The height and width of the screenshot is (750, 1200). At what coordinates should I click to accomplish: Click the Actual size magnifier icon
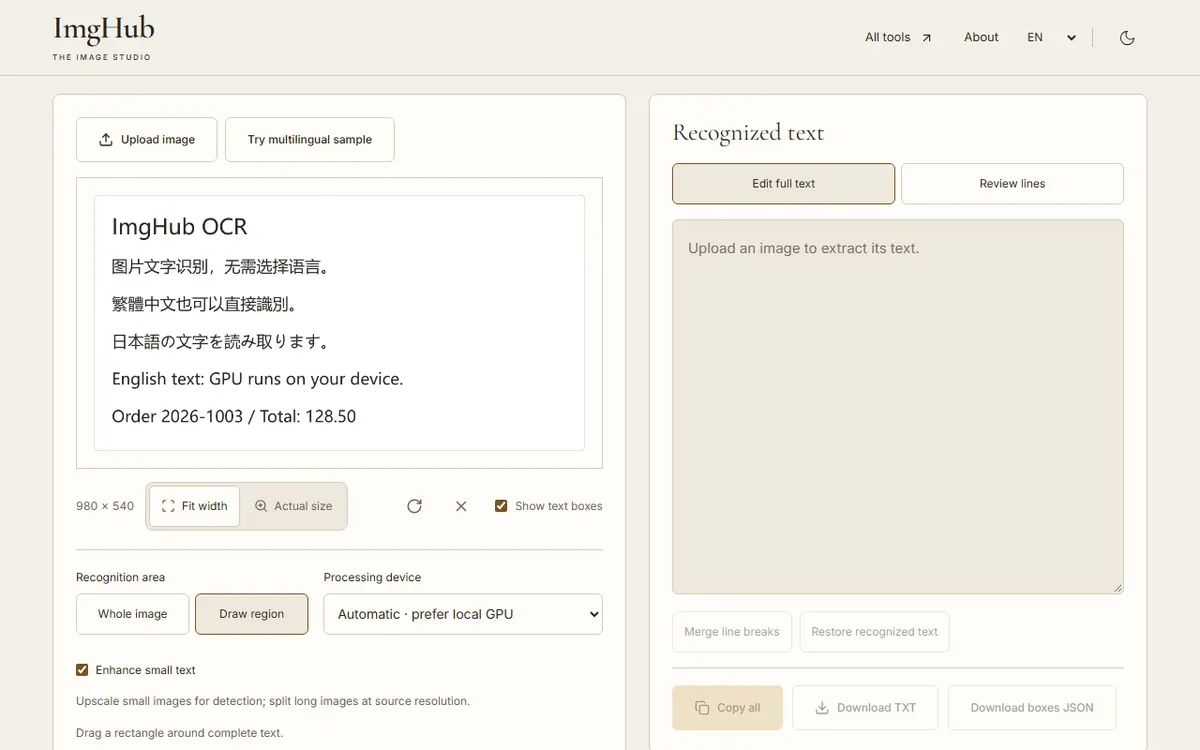coord(261,506)
